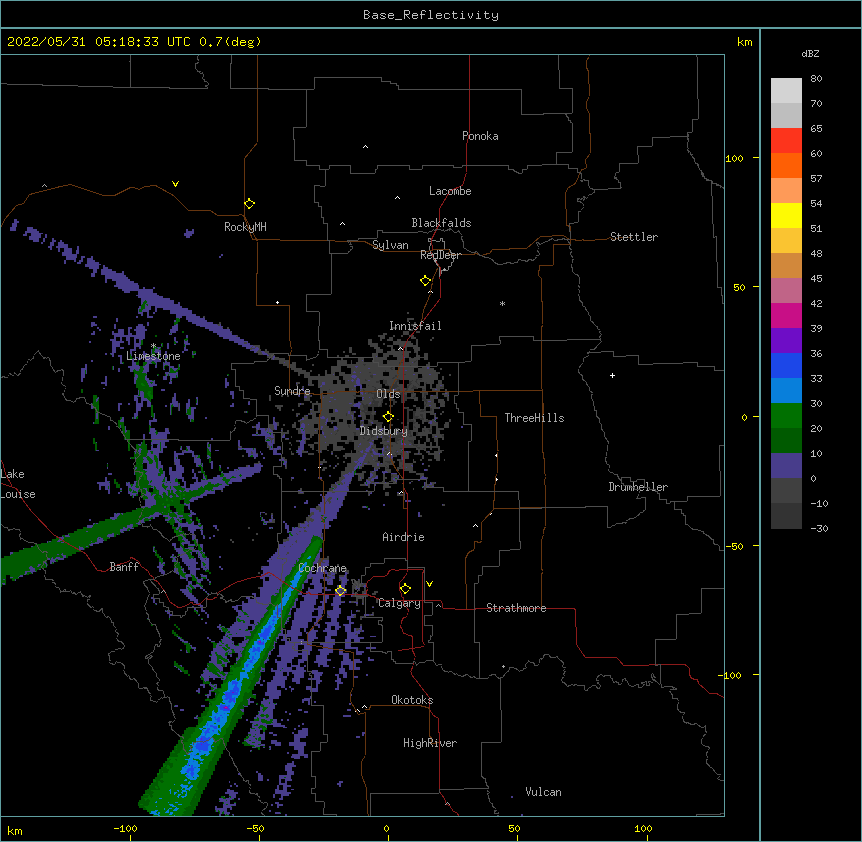This screenshot has width=862, height=842.
Task: Click the yellow diamond marker beside RockyMH
Action: click(x=250, y=204)
